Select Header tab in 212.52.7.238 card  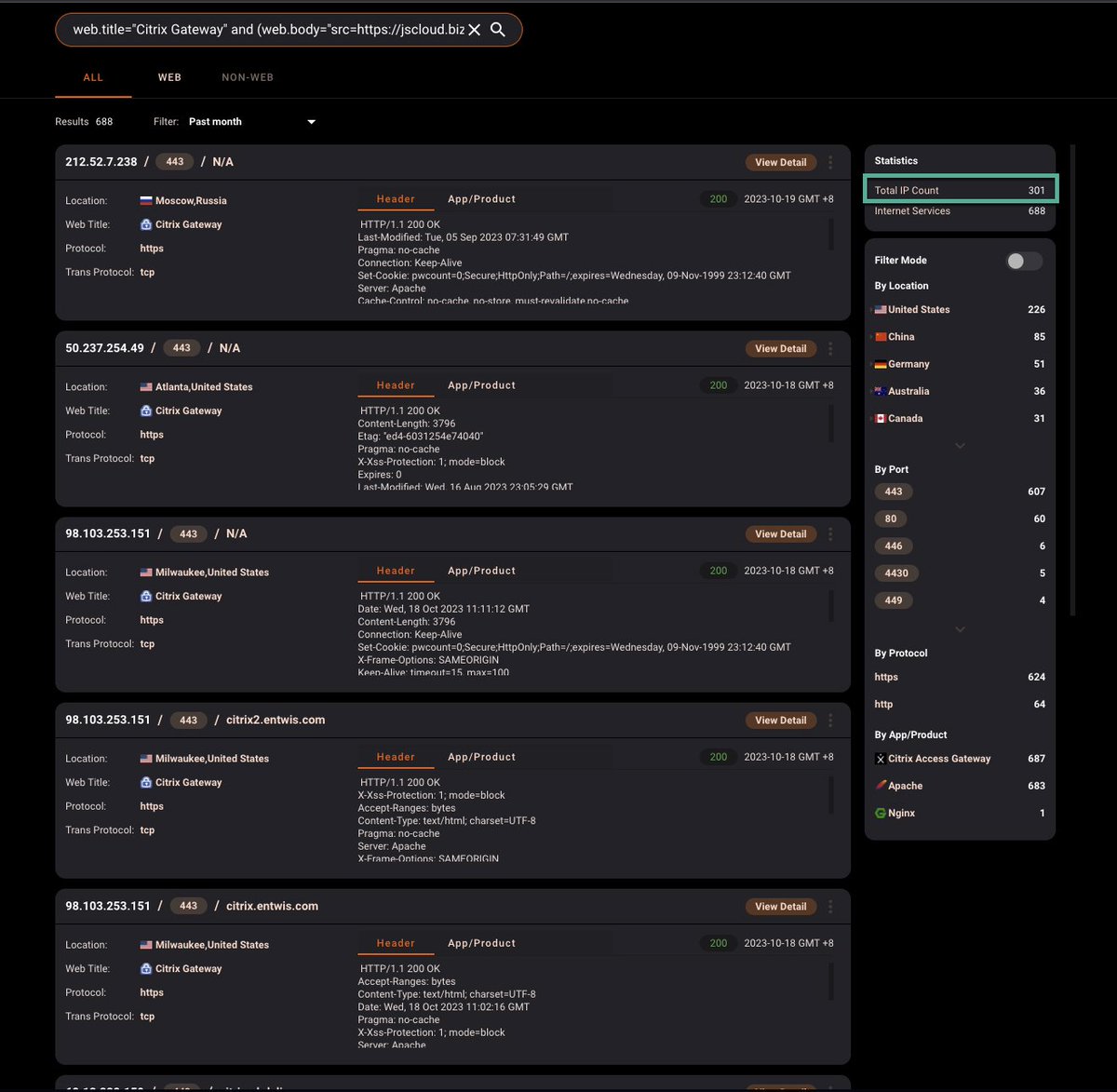[x=396, y=199]
